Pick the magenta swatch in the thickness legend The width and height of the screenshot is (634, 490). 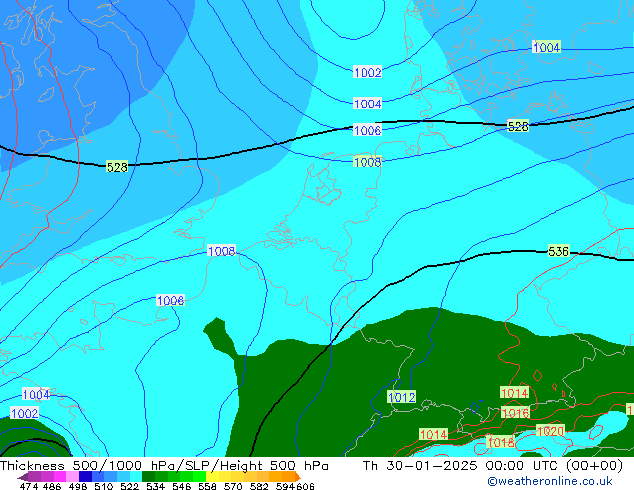60,477
